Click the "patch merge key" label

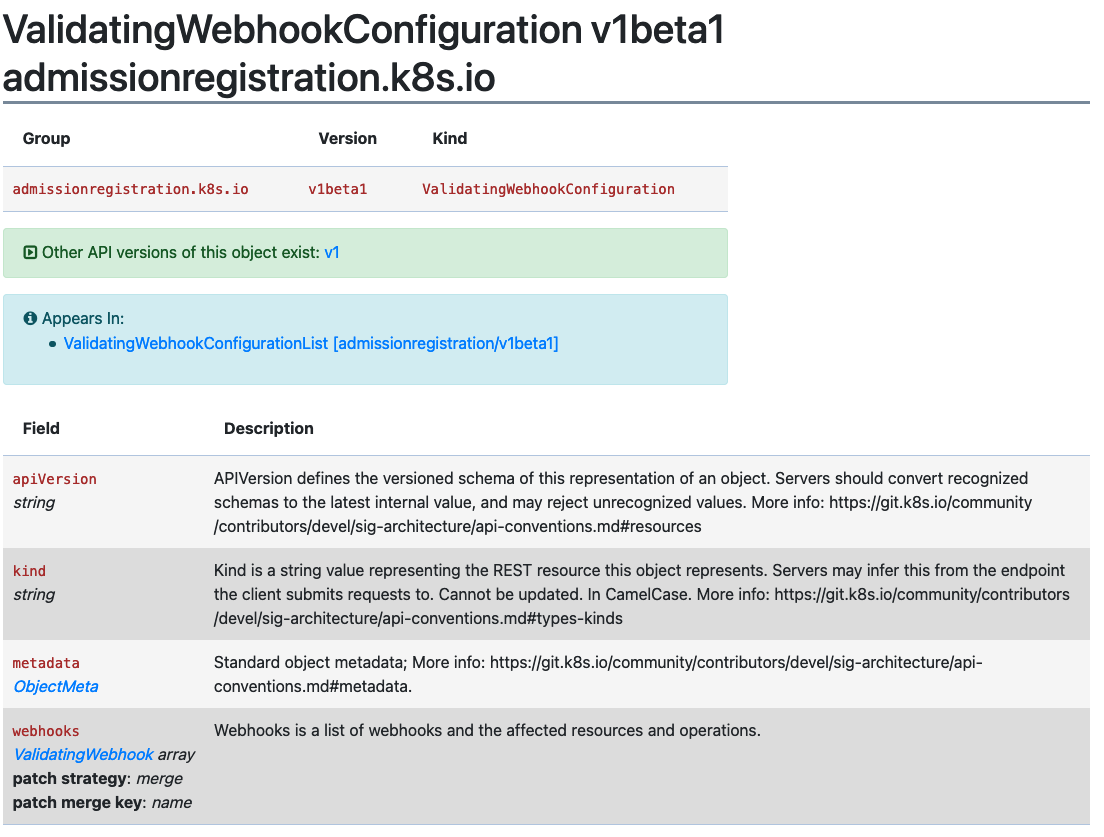pyautogui.click(x=79, y=803)
